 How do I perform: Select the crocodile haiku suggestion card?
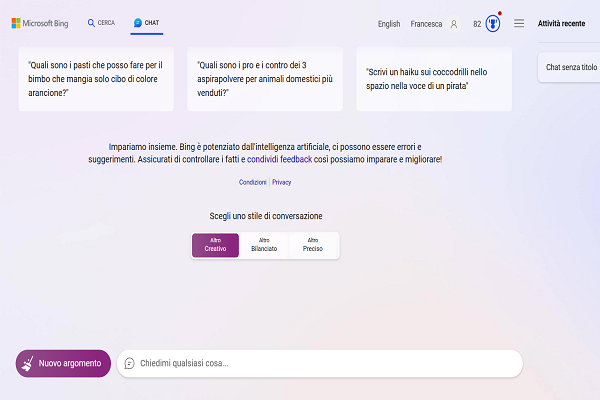434,78
